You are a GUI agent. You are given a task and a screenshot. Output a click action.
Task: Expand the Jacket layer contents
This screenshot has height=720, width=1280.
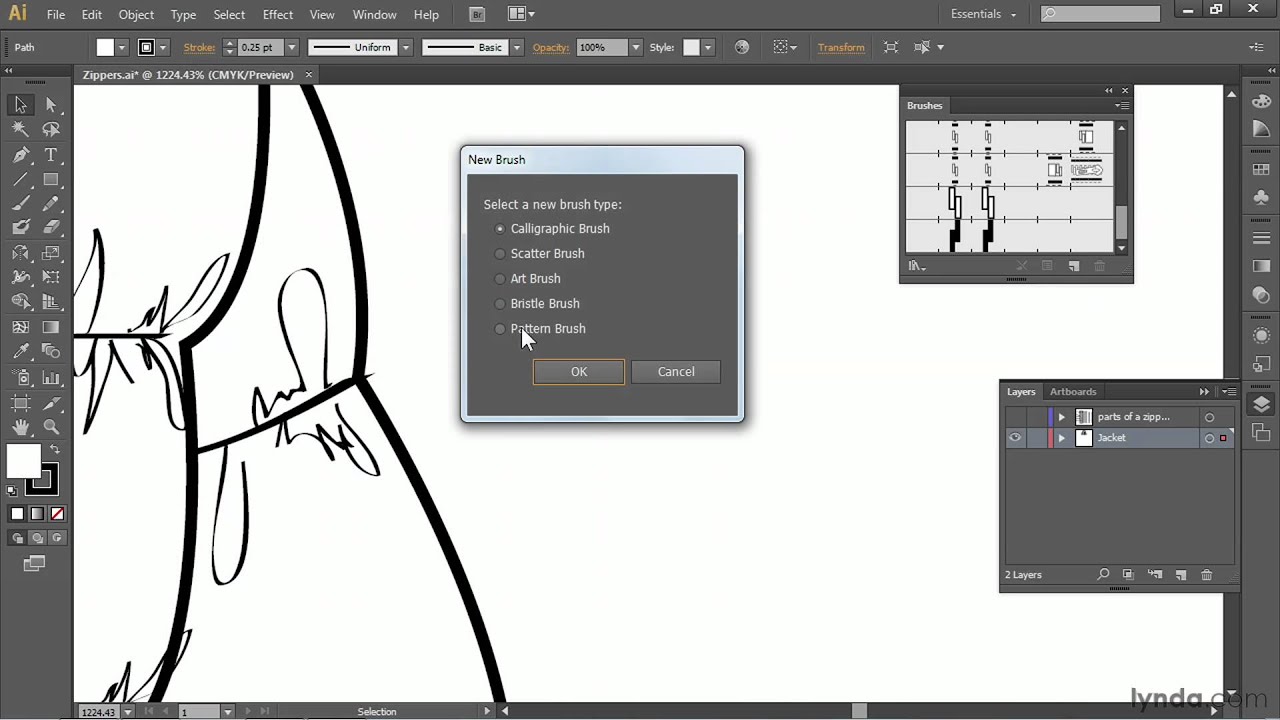click(1061, 437)
